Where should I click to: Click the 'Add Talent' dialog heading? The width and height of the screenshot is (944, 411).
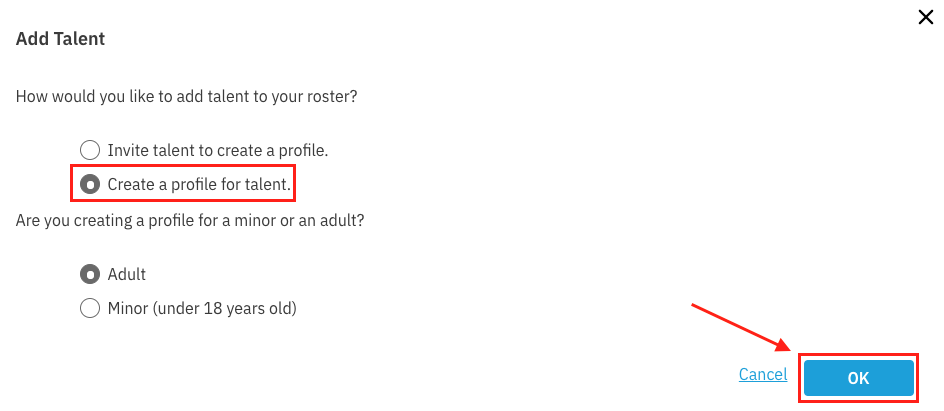[x=61, y=40]
